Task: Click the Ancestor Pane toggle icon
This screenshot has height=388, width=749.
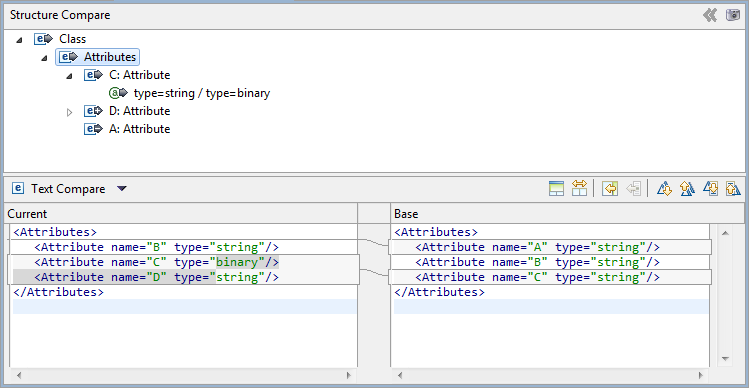Action: [556, 189]
